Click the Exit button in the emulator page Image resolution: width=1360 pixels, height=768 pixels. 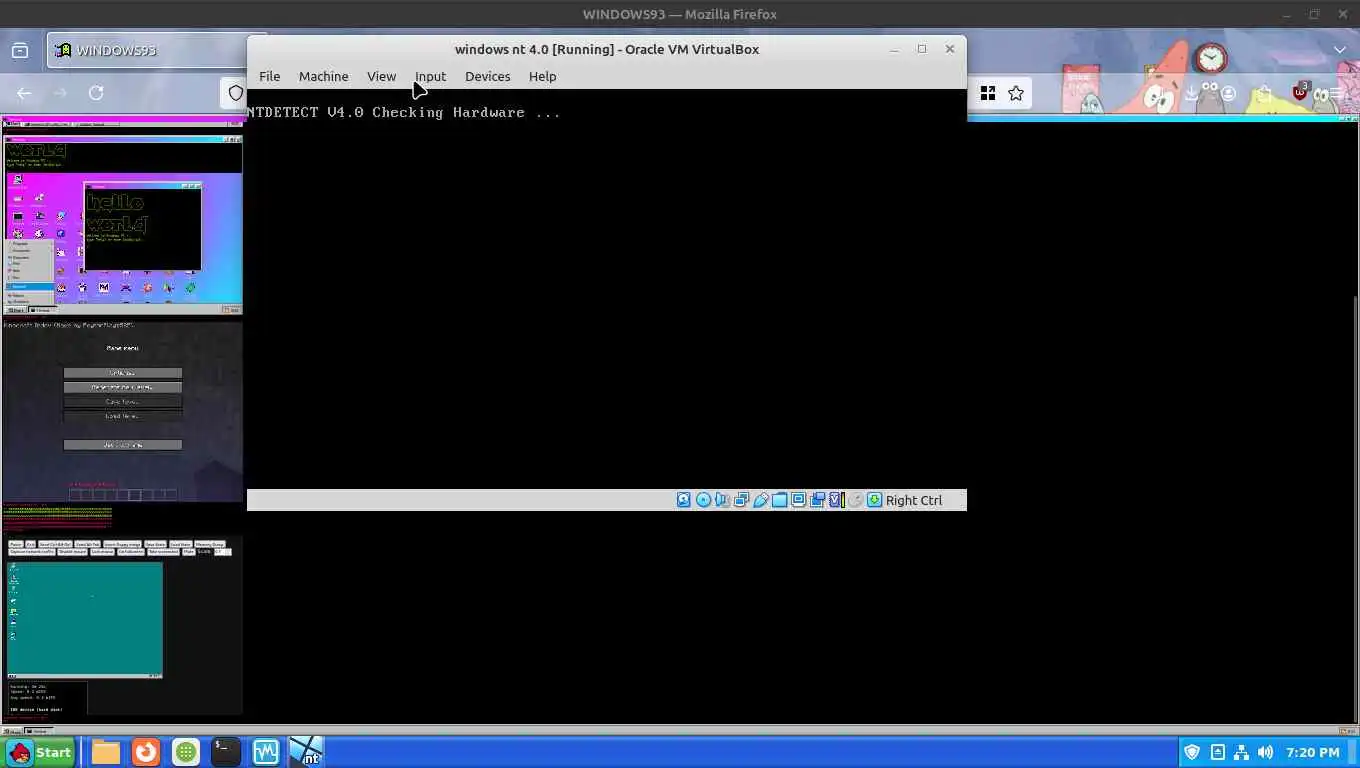click(30, 544)
